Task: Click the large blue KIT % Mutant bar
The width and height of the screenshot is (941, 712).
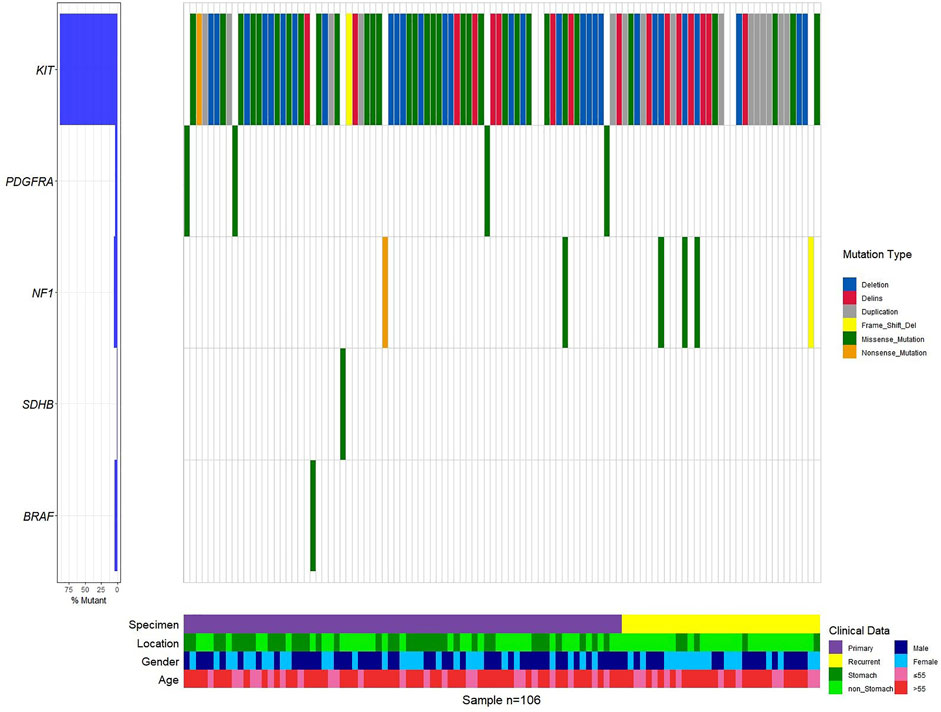Action: coord(88,70)
